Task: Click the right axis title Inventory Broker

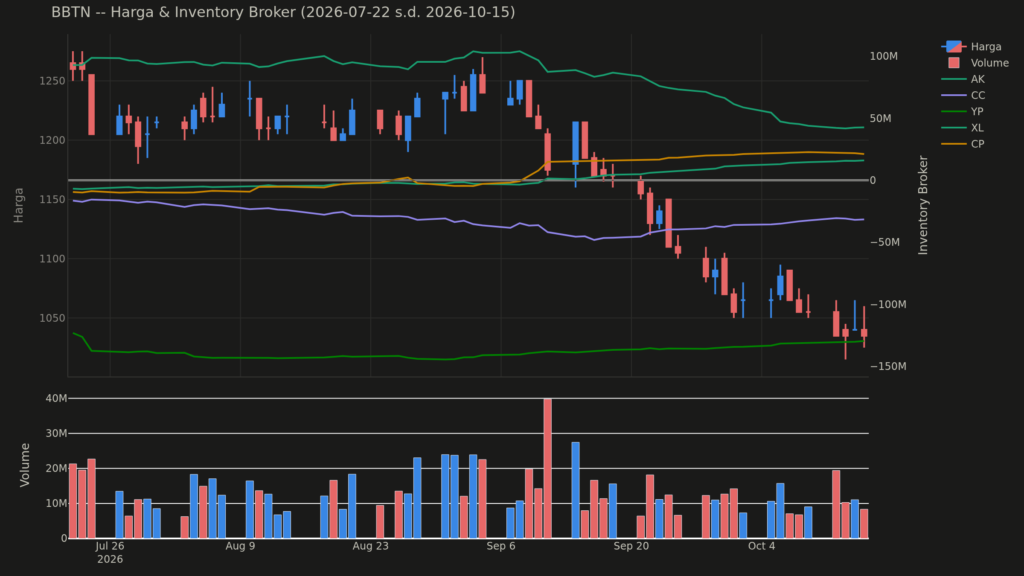Action: tap(923, 205)
